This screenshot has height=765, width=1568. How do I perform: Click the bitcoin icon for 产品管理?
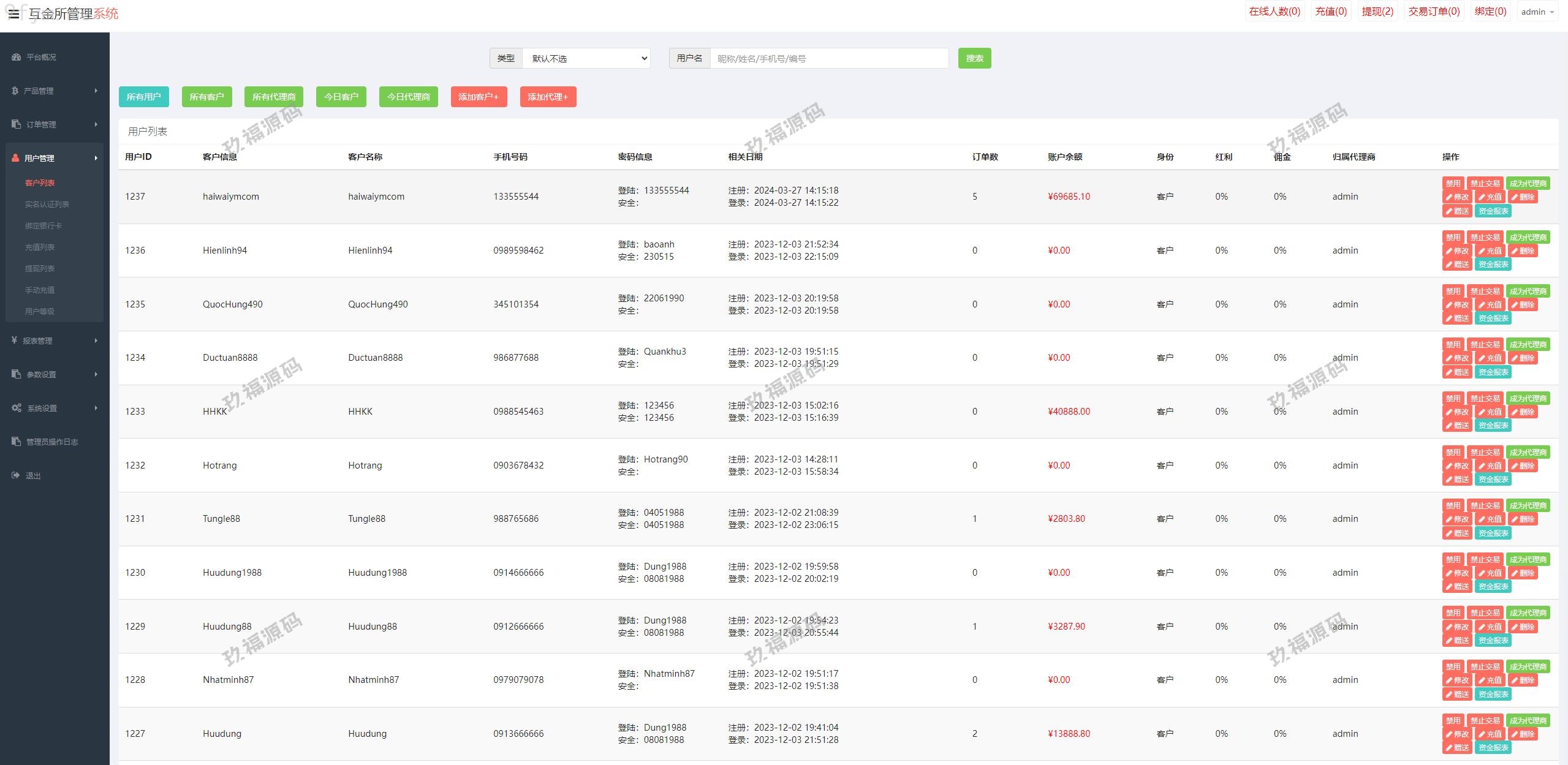point(15,91)
